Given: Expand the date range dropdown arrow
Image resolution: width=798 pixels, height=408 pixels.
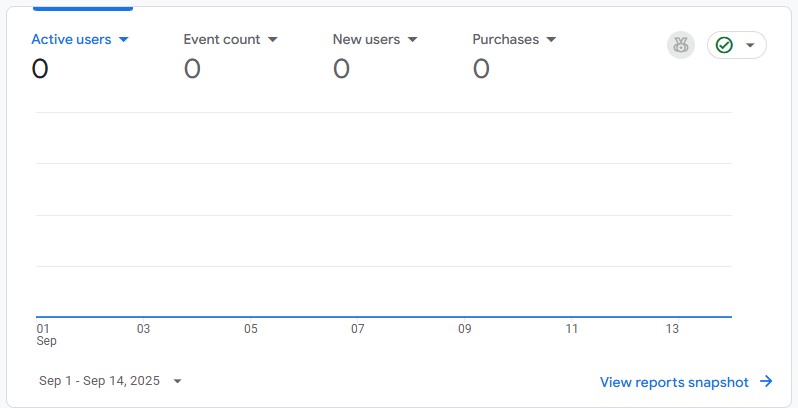Looking at the screenshot, I should (x=177, y=381).
